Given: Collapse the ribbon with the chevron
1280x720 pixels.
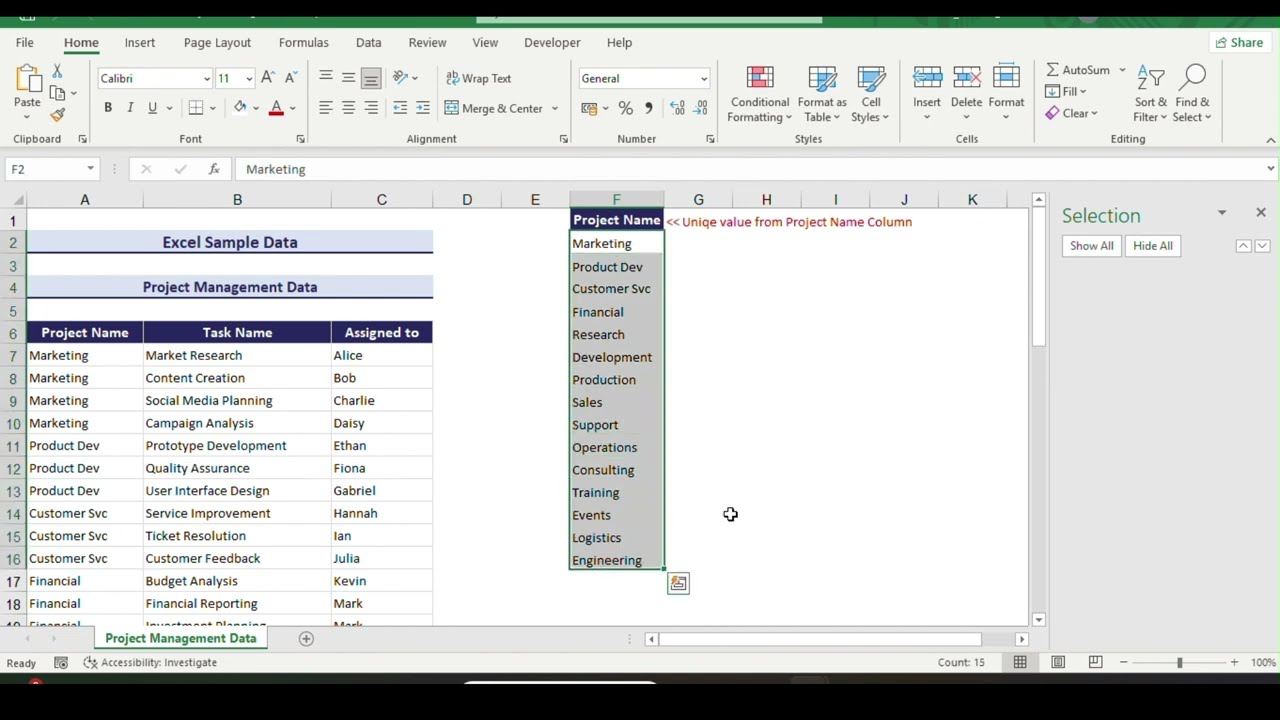Looking at the screenshot, I should click(x=1270, y=140).
